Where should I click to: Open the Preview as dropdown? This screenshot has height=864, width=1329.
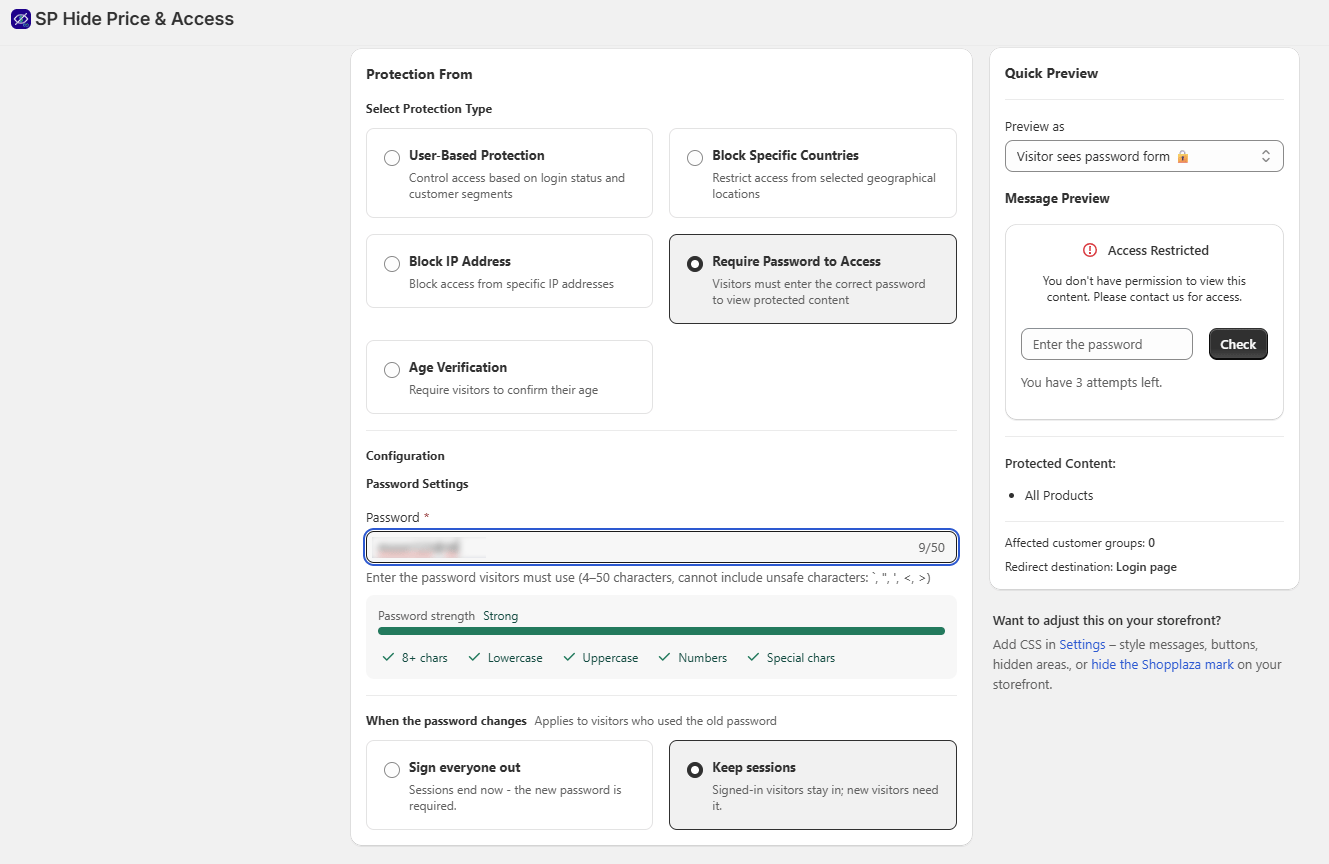point(1144,156)
